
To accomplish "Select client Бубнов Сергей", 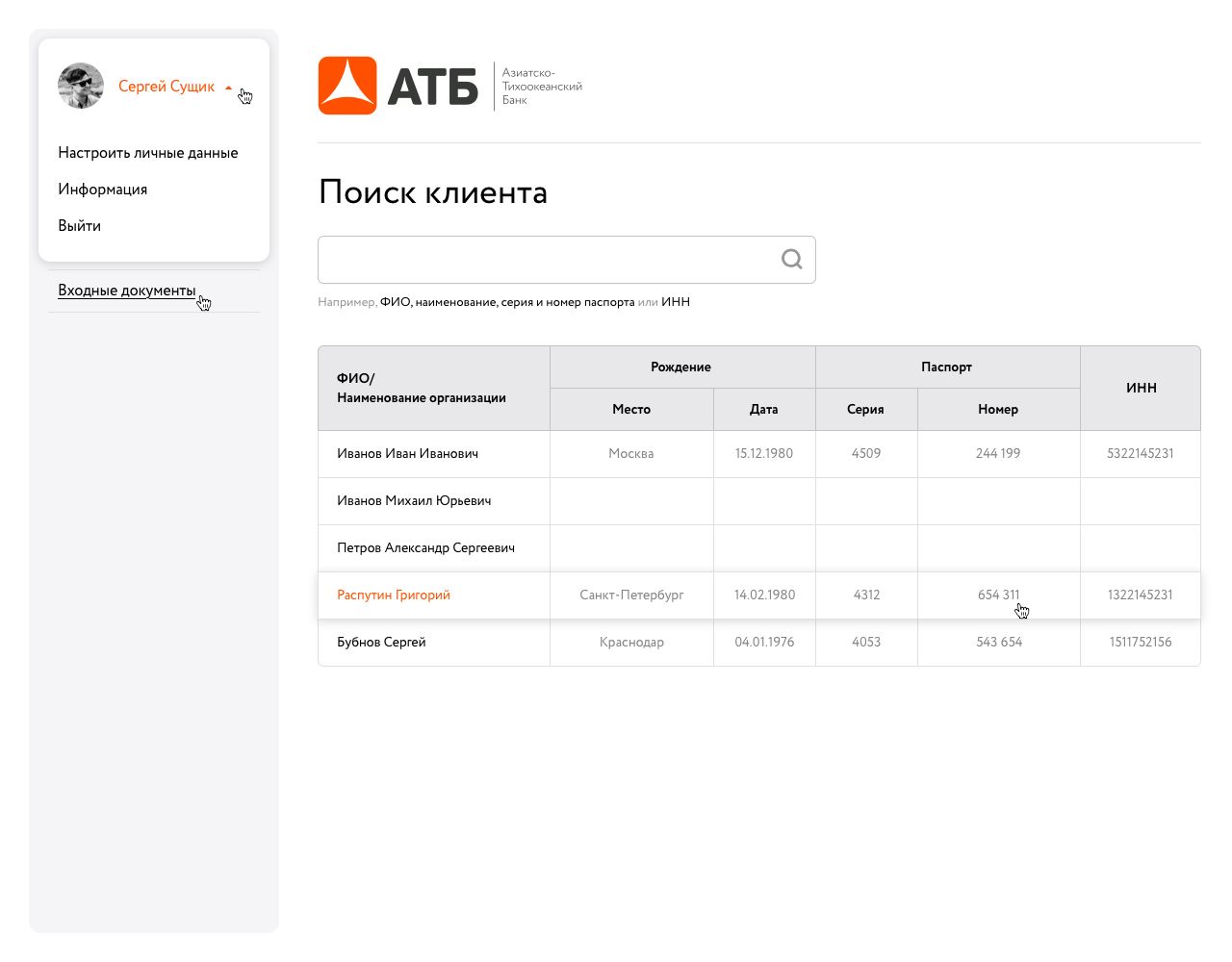I will pos(381,642).
